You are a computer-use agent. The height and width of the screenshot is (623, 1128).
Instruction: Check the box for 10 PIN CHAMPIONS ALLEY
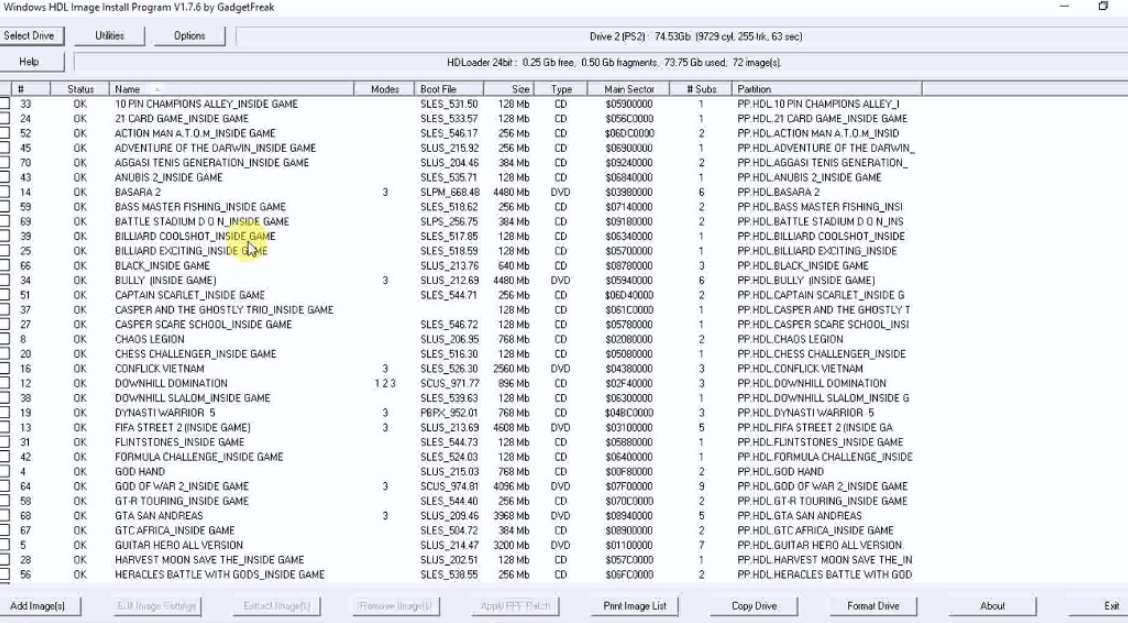[x=5, y=104]
